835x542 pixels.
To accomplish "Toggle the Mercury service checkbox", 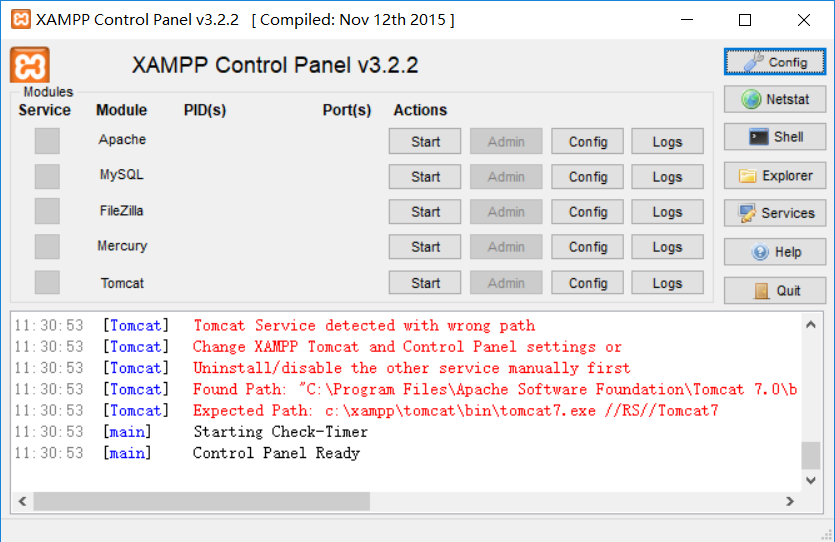I will (x=47, y=247).
